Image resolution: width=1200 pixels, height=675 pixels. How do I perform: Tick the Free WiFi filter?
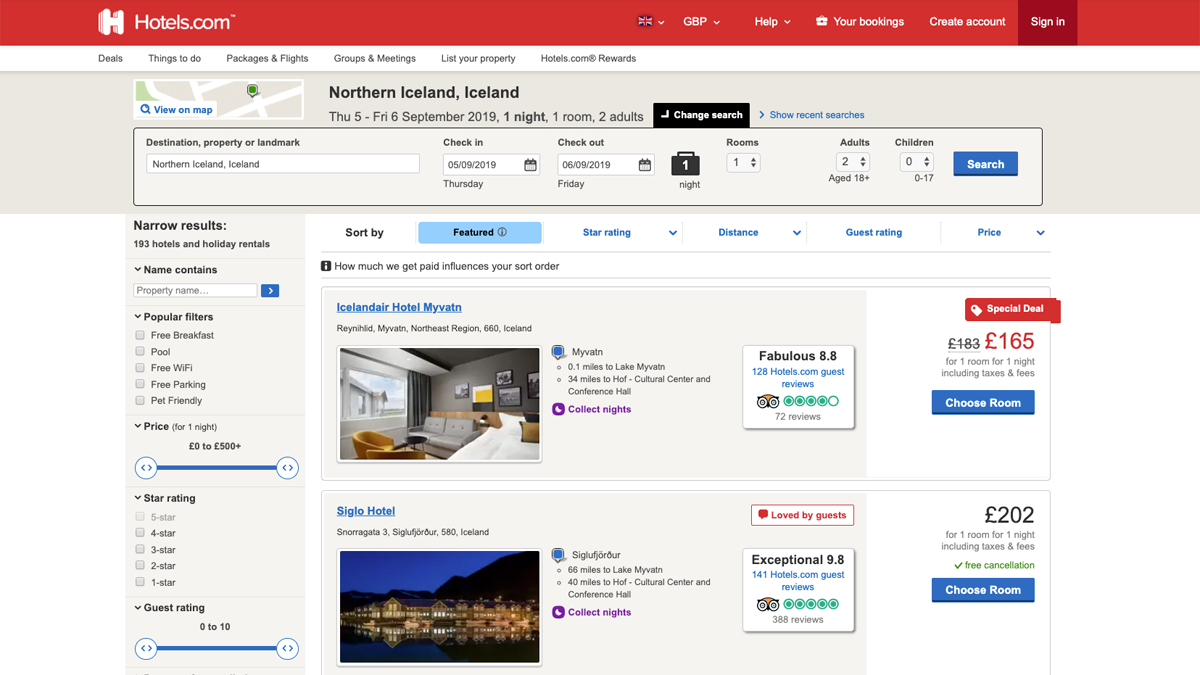coord(140,368)
